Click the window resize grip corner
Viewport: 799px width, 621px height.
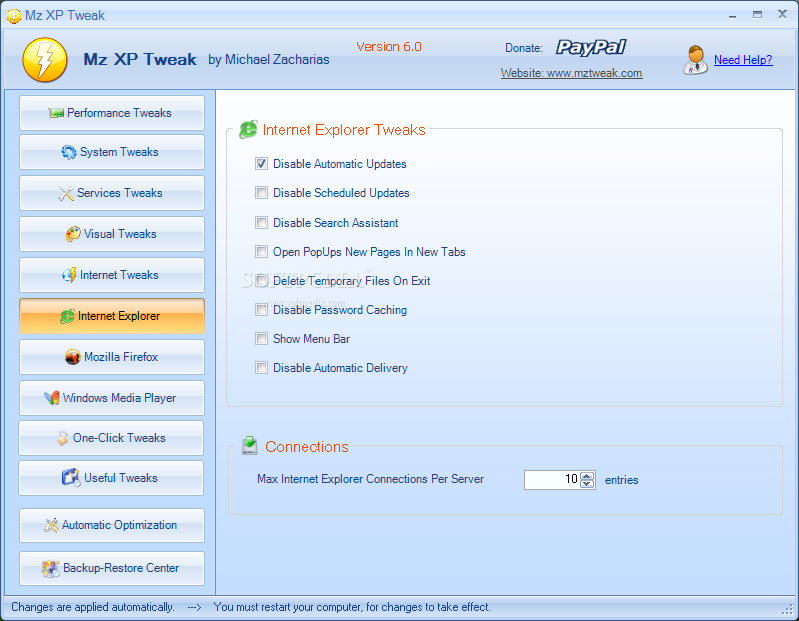click(x=789, y=608)
